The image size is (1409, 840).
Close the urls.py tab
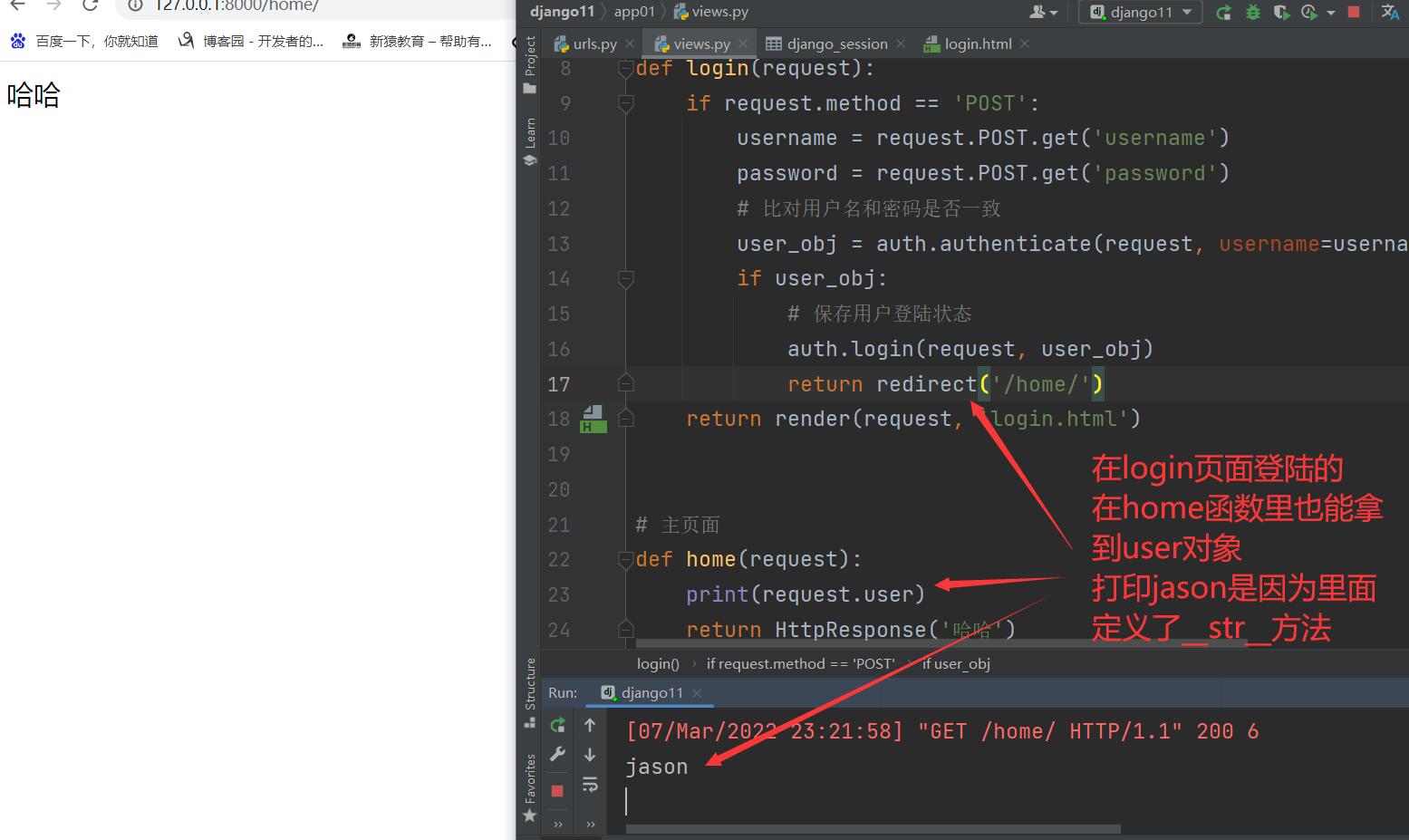click(630, 43)
